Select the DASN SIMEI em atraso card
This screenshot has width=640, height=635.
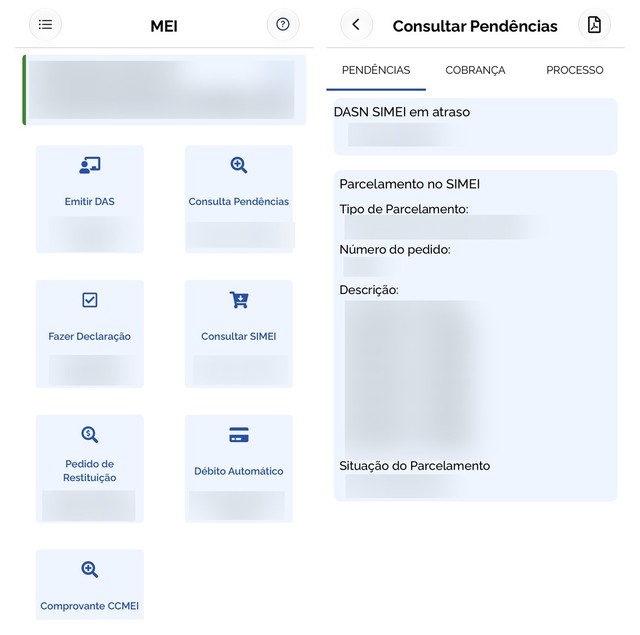pyautogui.click(x=476, y=127)
